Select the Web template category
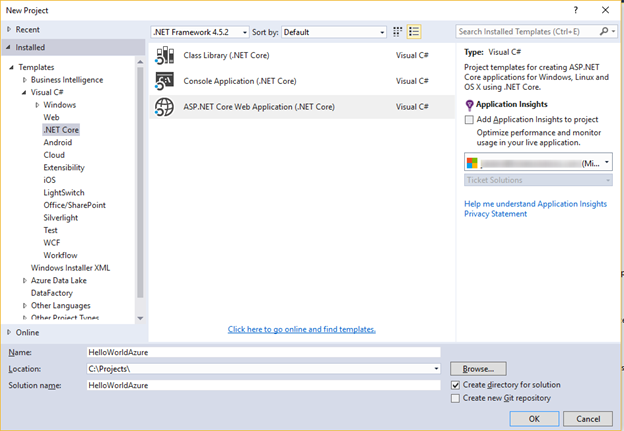Image resolution: width=624 pixels, height=431 pixels. coord(51,117)
